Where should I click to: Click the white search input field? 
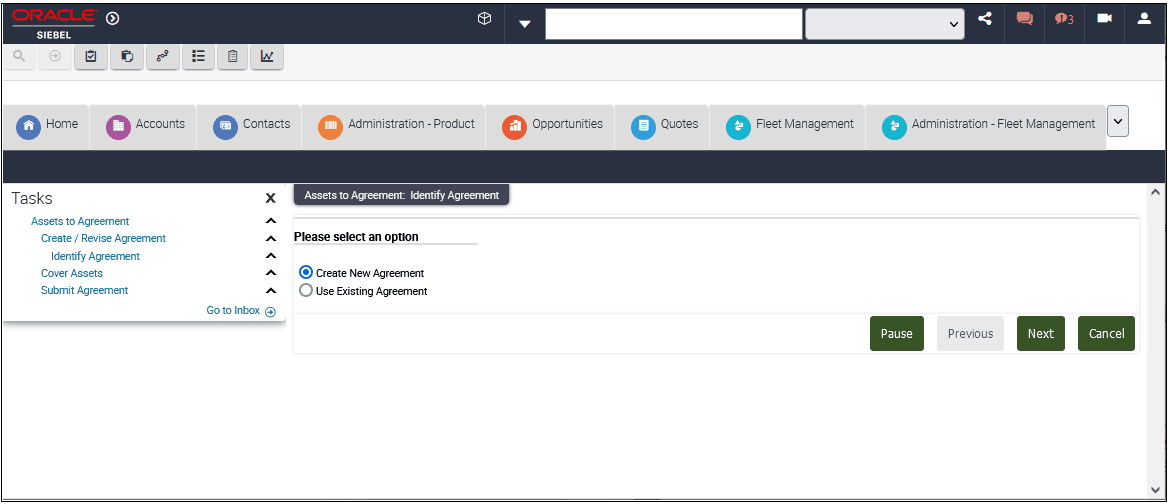[673, 24]
